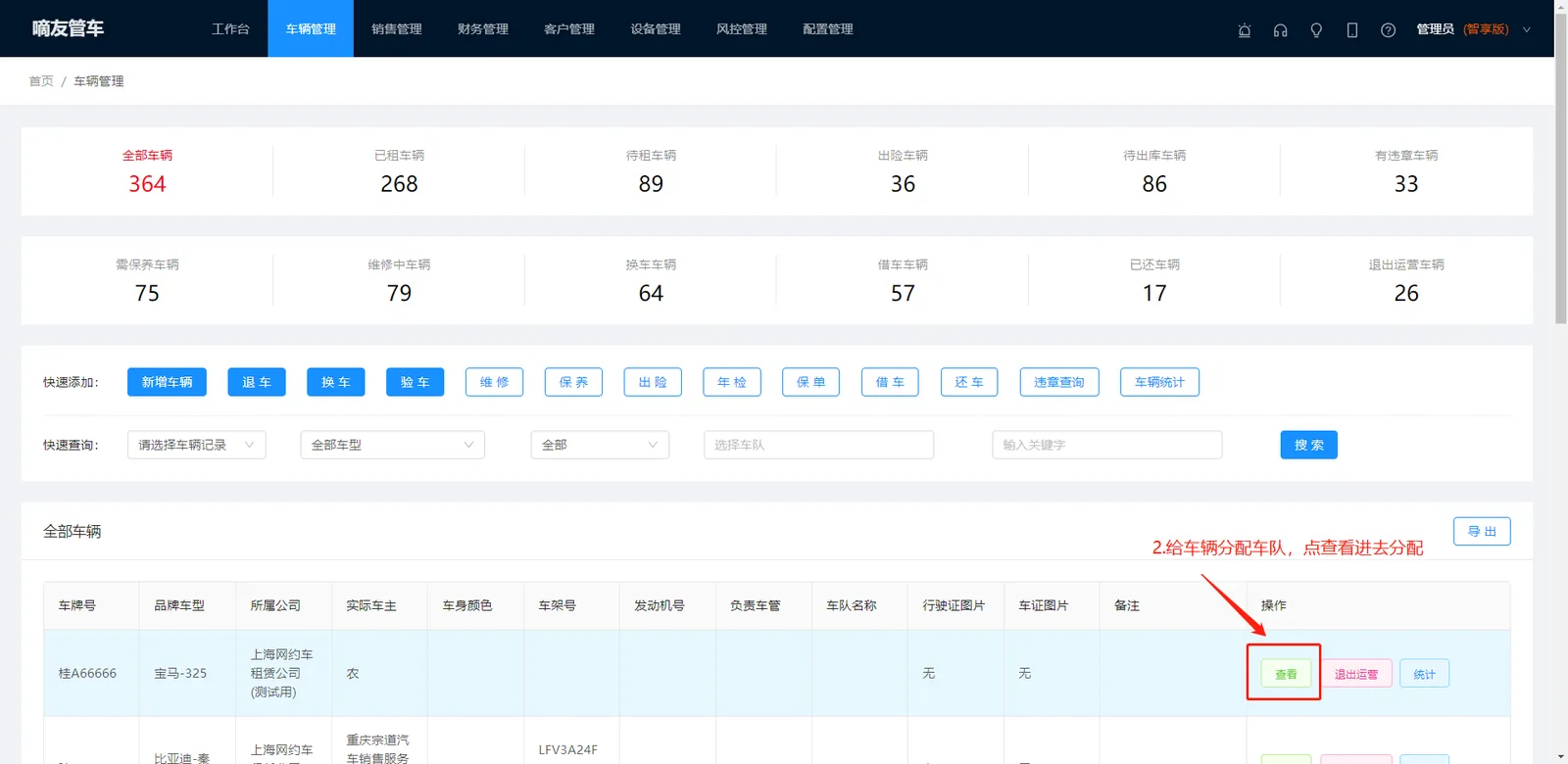Click the 首页 breadcrumb link
Screen dimensions: 1568x764
(41, 81)
